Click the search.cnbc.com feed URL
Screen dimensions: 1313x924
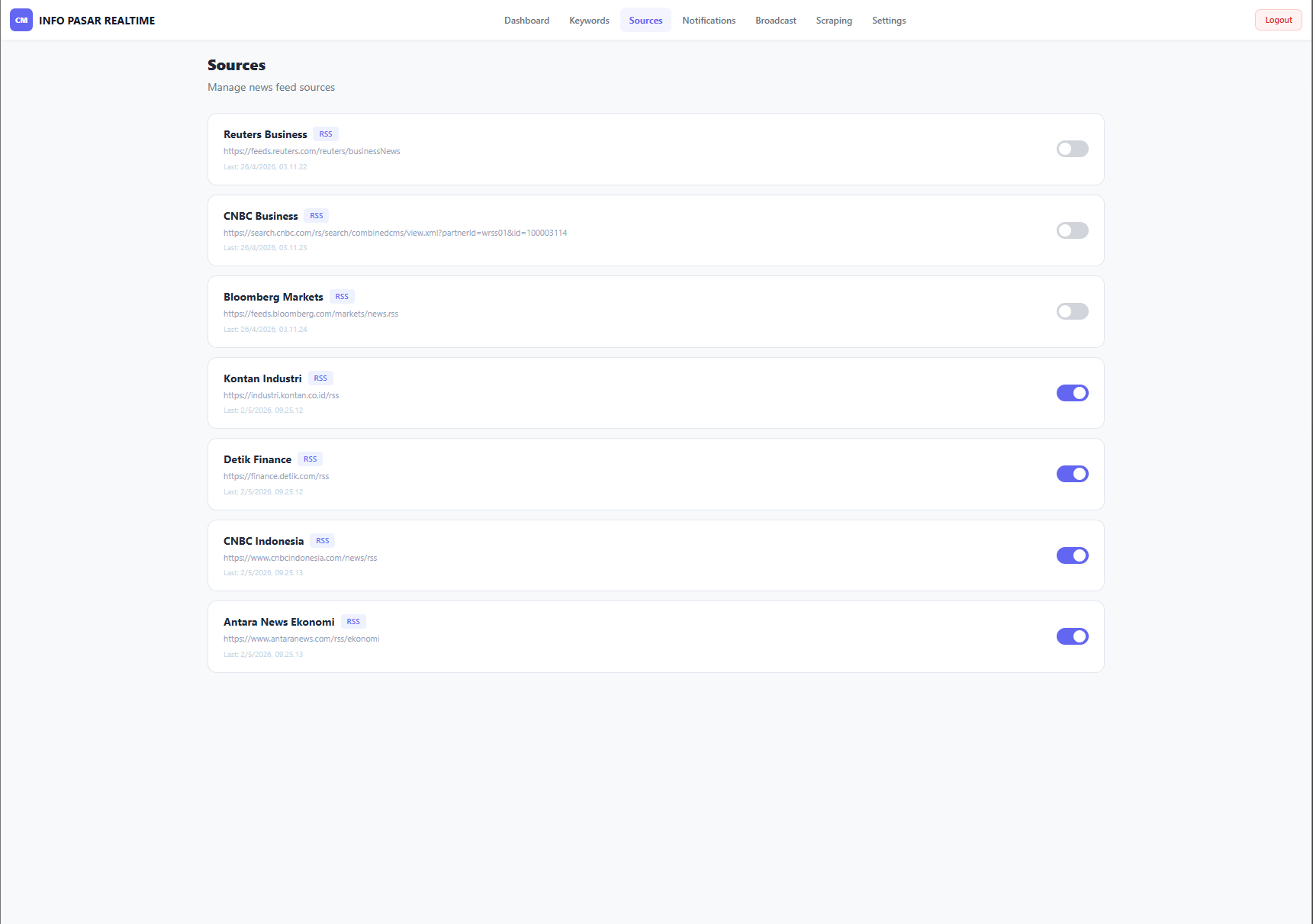point(395,233)
